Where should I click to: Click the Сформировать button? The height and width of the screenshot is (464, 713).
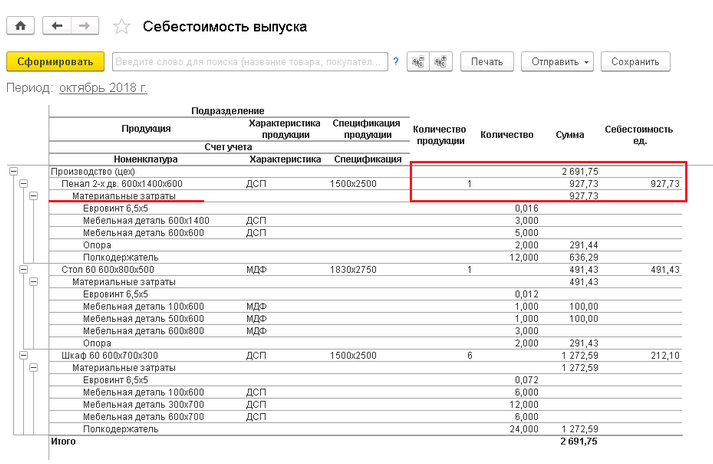click(x=56, y=62)
